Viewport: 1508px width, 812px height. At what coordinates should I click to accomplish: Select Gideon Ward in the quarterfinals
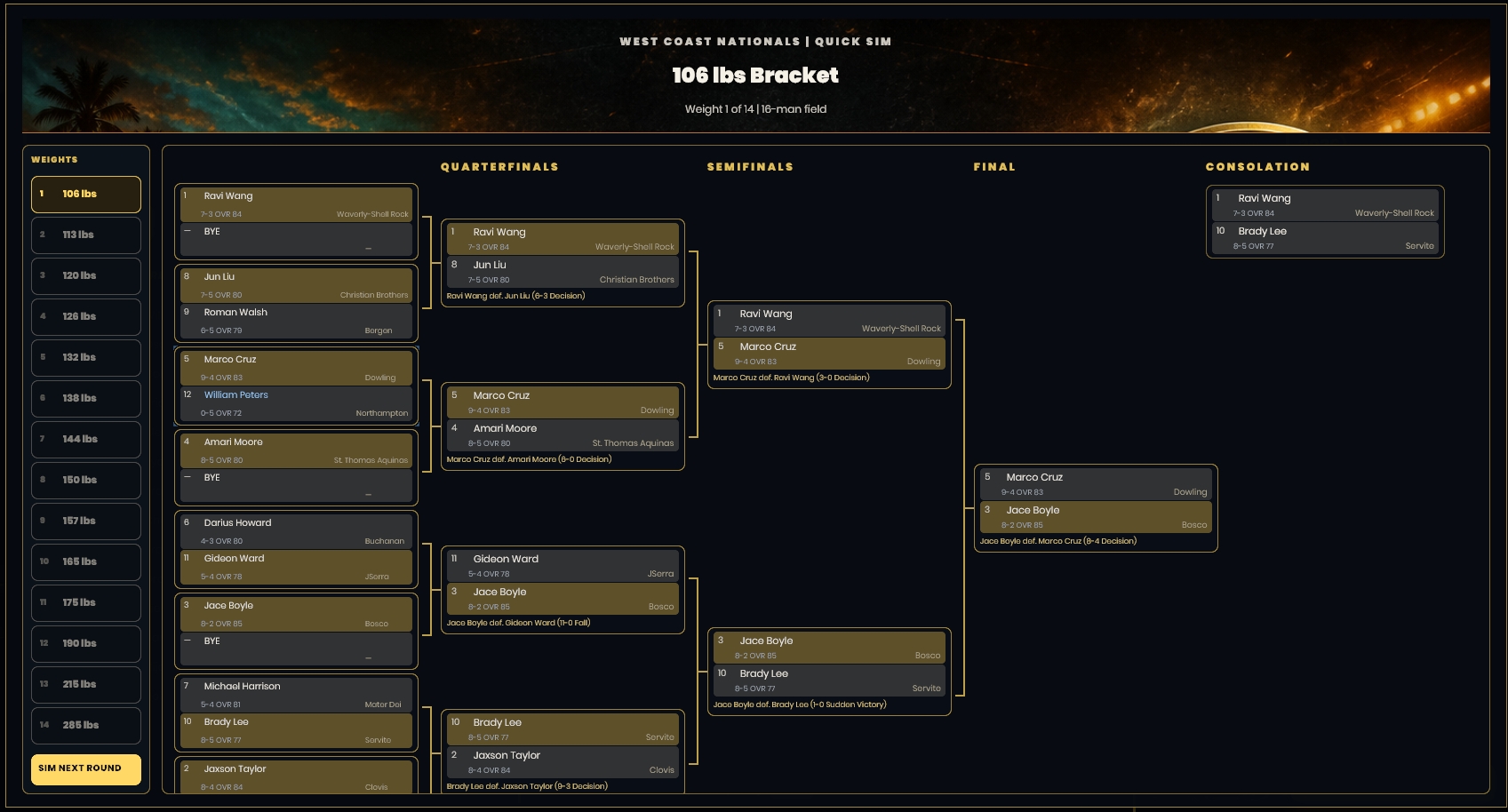[x=563, y=566]
